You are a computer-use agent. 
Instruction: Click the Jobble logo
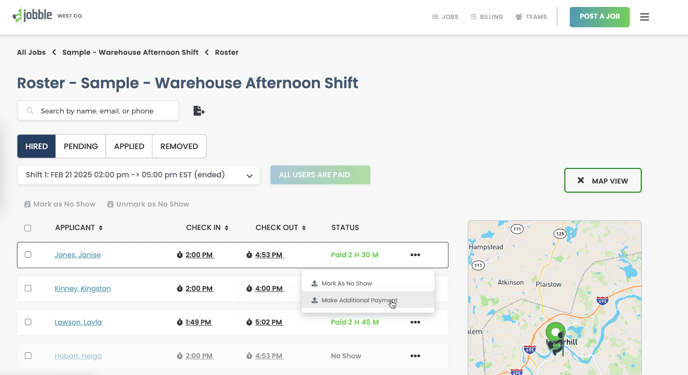click(x=32, y=15)
